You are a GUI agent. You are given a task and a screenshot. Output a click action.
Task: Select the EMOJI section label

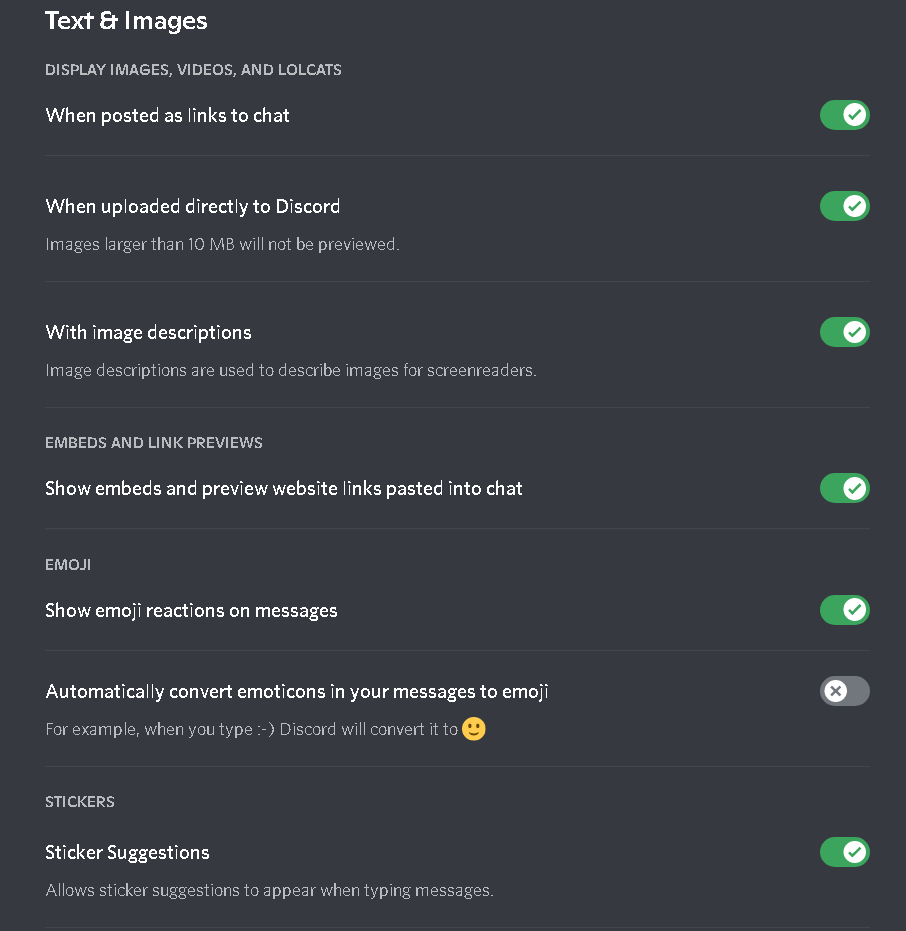pyautogui.click(x=68, y=564)
